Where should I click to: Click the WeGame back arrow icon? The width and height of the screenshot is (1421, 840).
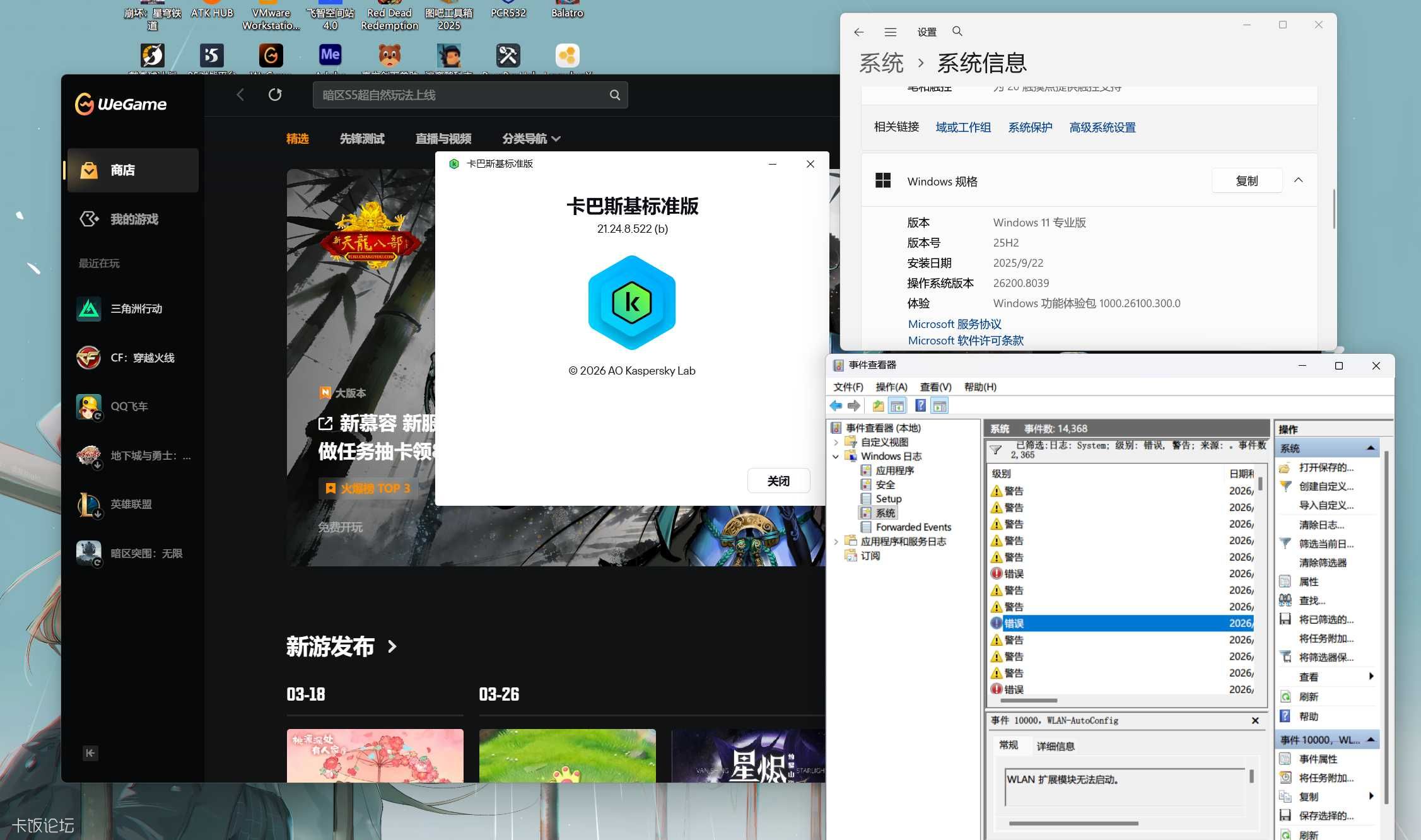coord(240,95)
